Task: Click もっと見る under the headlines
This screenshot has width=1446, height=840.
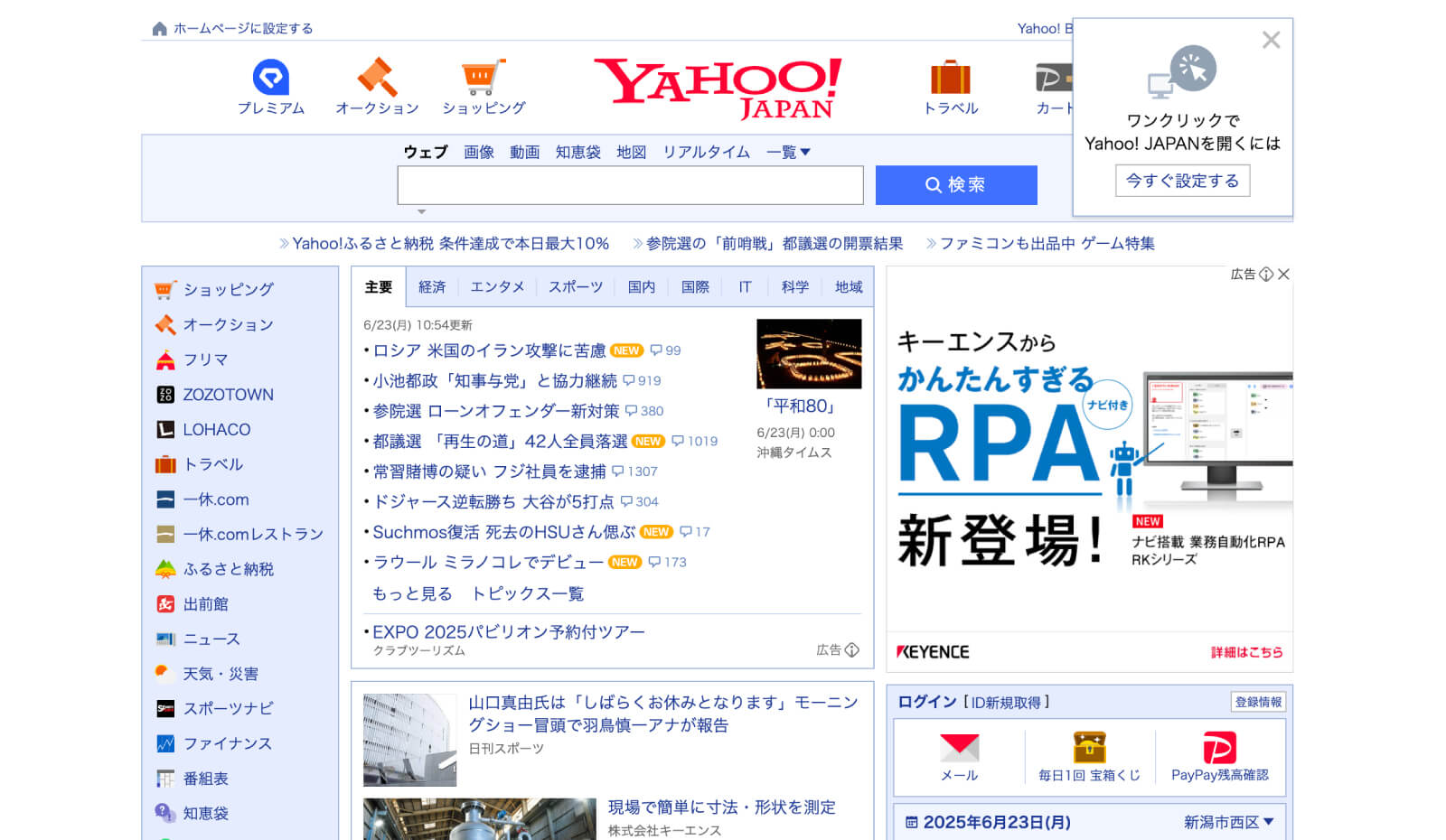Action: click(412, 593)
